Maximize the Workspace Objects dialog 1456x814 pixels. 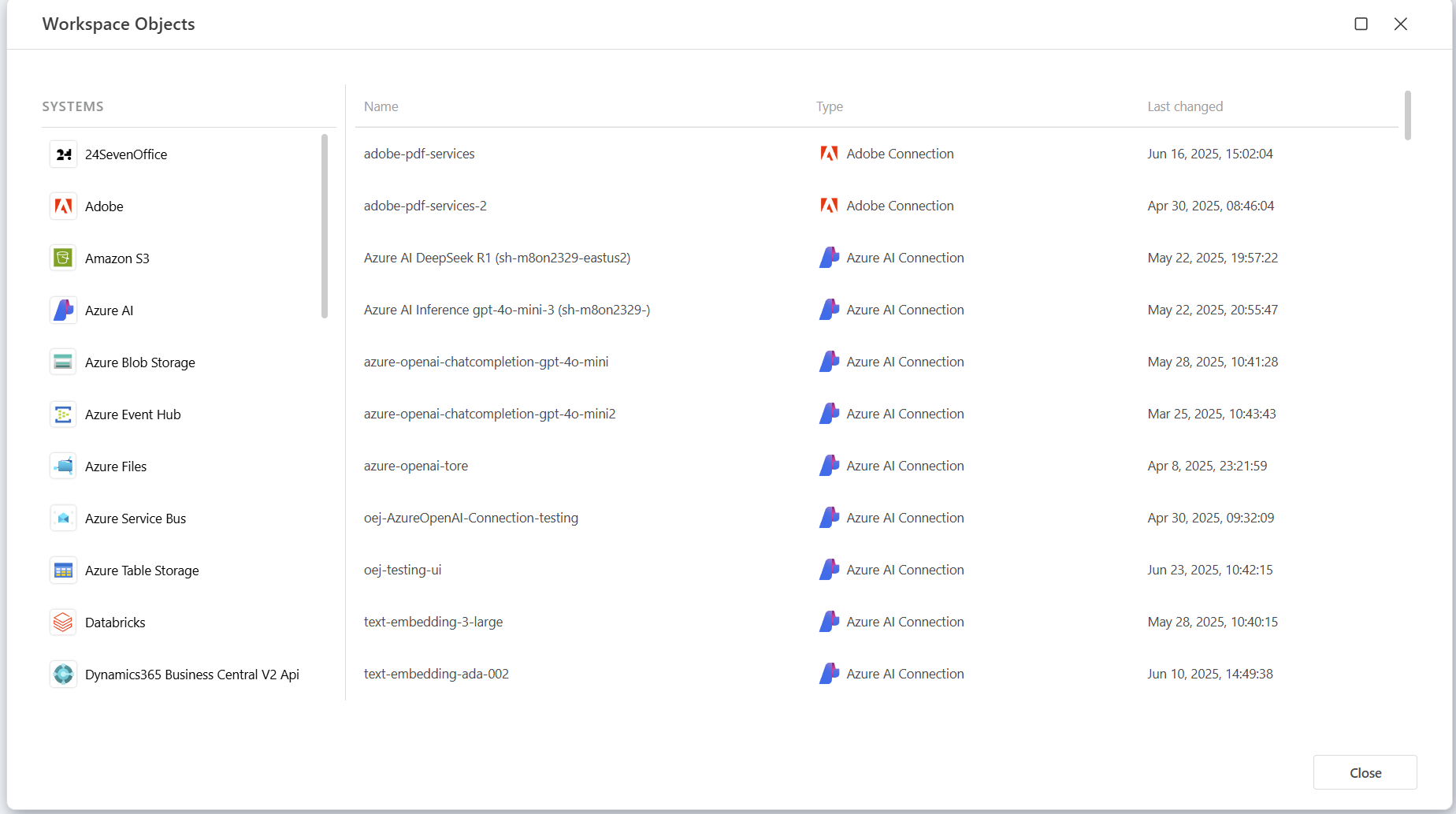click(1361, 24)
